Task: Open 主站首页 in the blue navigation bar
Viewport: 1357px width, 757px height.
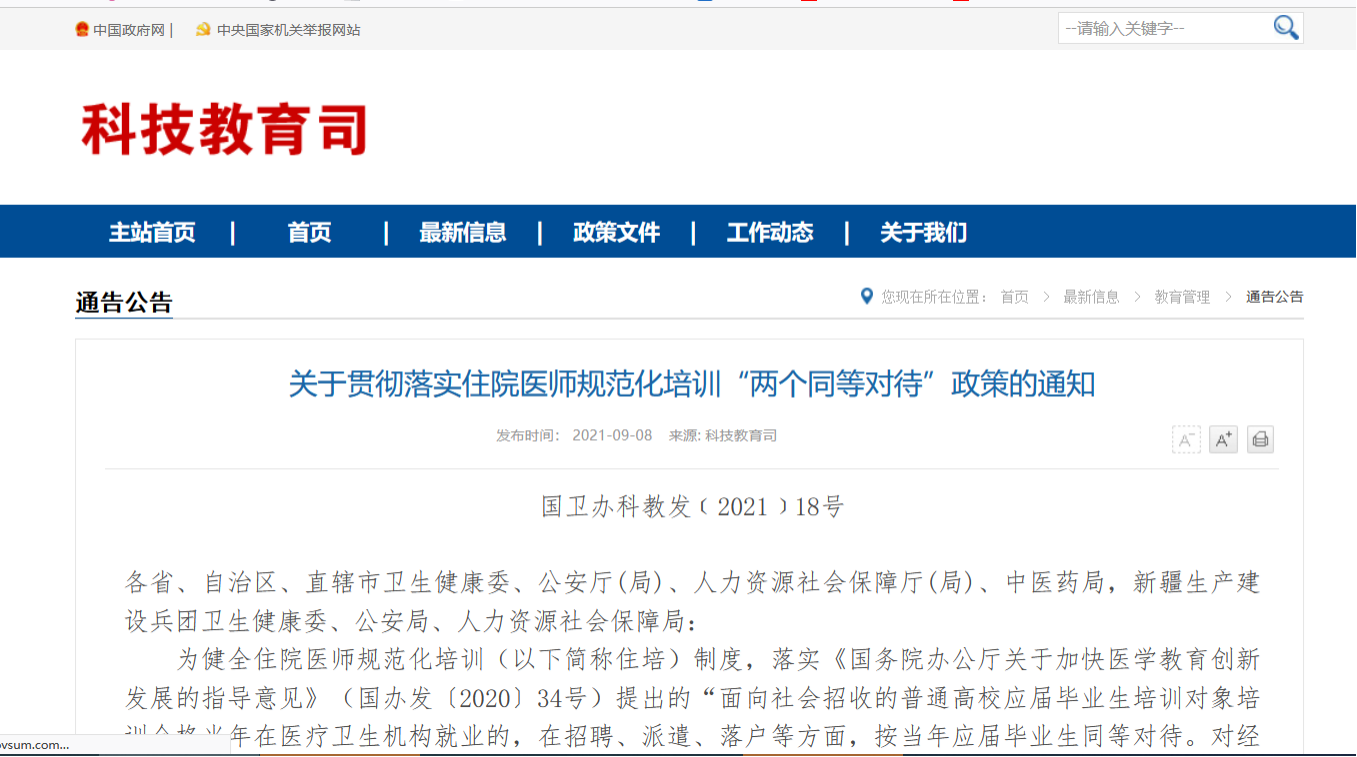Action: pos(152,233)
